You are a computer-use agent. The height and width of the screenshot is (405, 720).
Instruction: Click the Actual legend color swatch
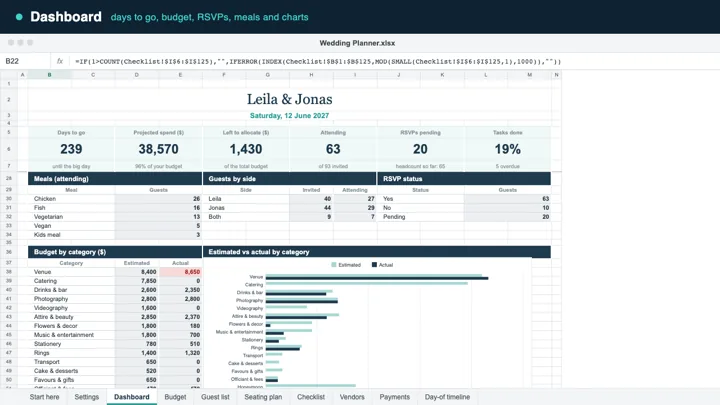374,265
